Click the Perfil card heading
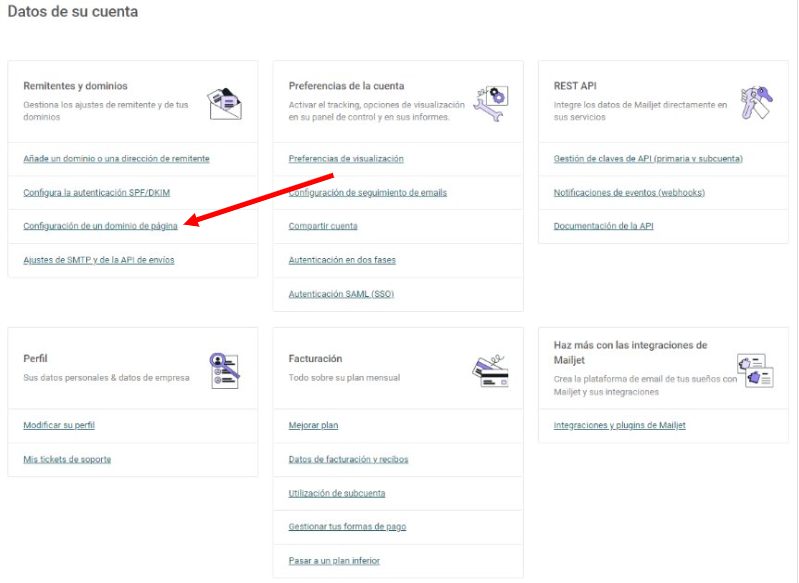The height and width of the screenshot is (583, 799). point(35,359)
